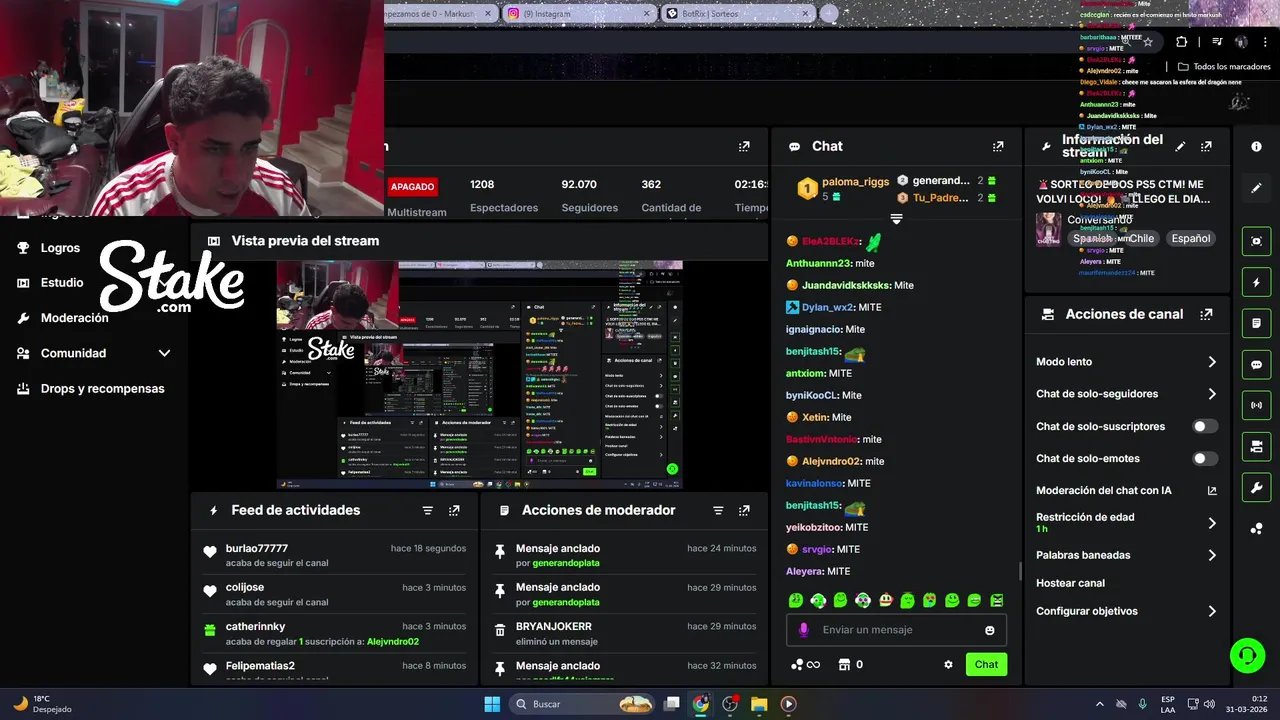Open Palabras baneadas list
The width and height of the screenshot is (1280, 720).
pyautogui.click(x=1126, y=555)
